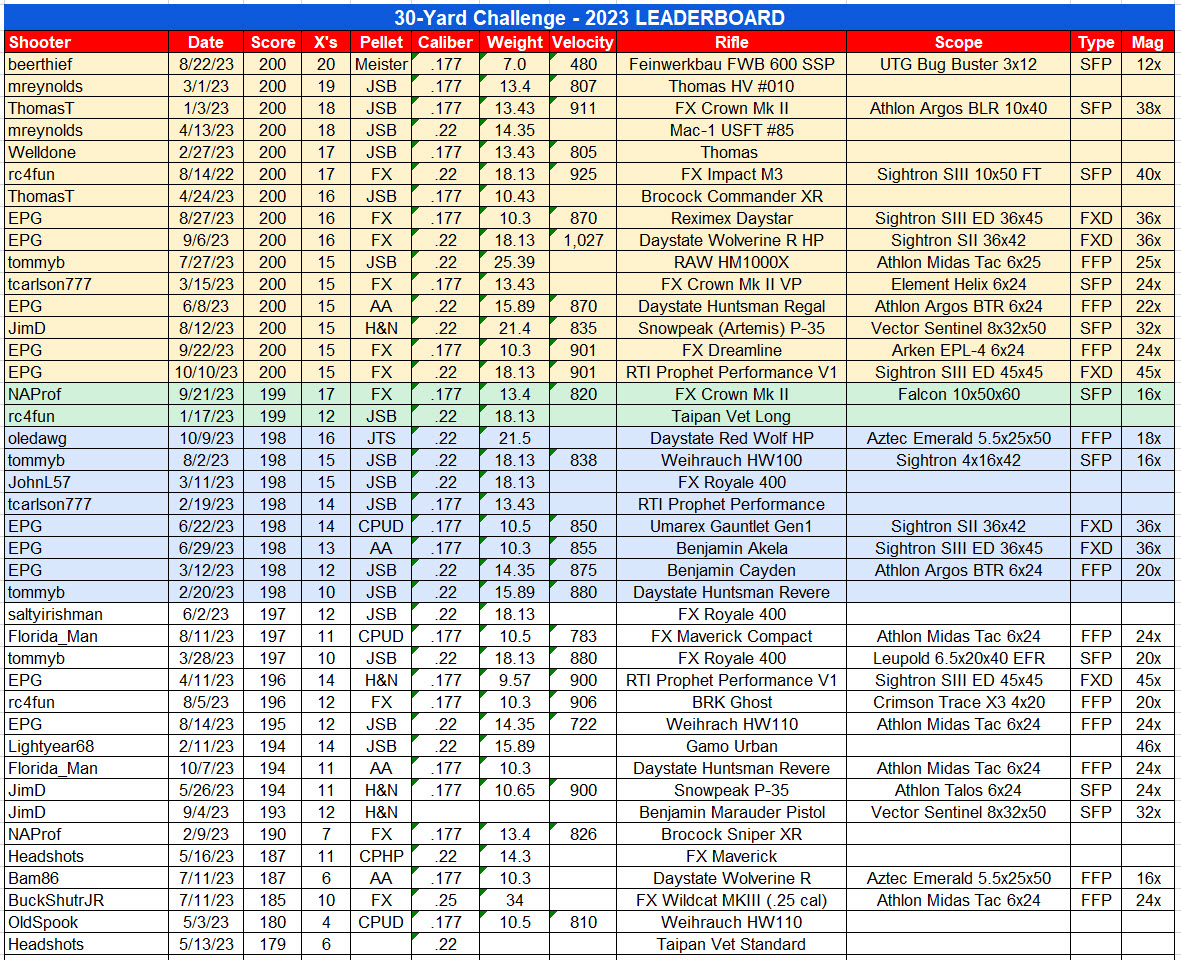
Task: Click the weight cell '9.57'
Action: [x=514, y=680]
